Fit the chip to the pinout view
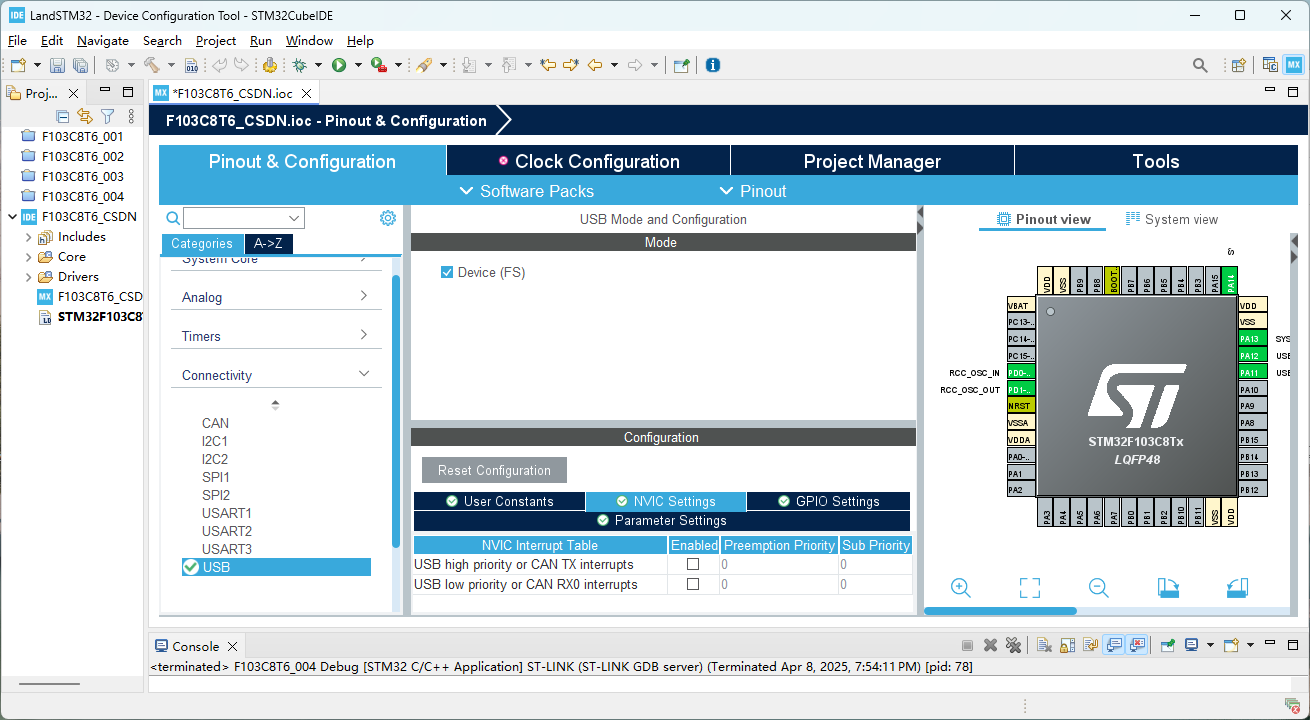Viewport: 1310px width, 720px height. (x=1030, y=588)
